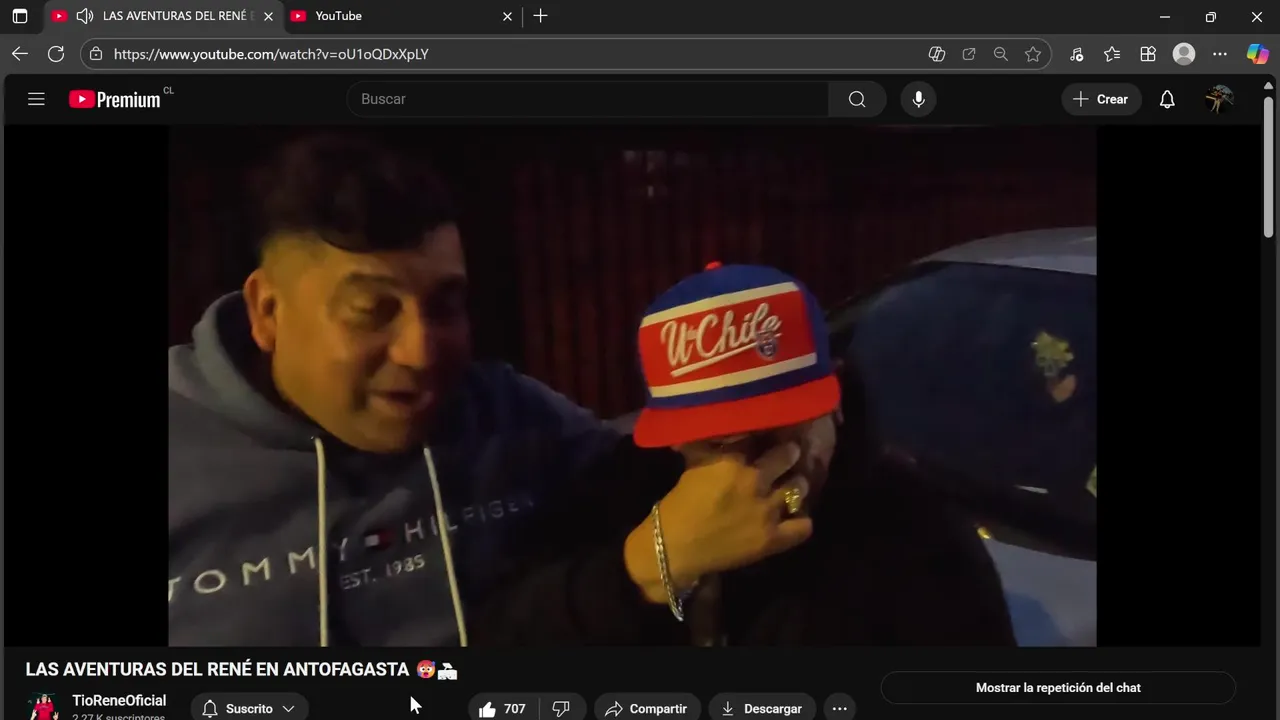This screenshot has width=1280, height=720.
Task: Mute the tab via speaker icon
Action: click(85, 16)
